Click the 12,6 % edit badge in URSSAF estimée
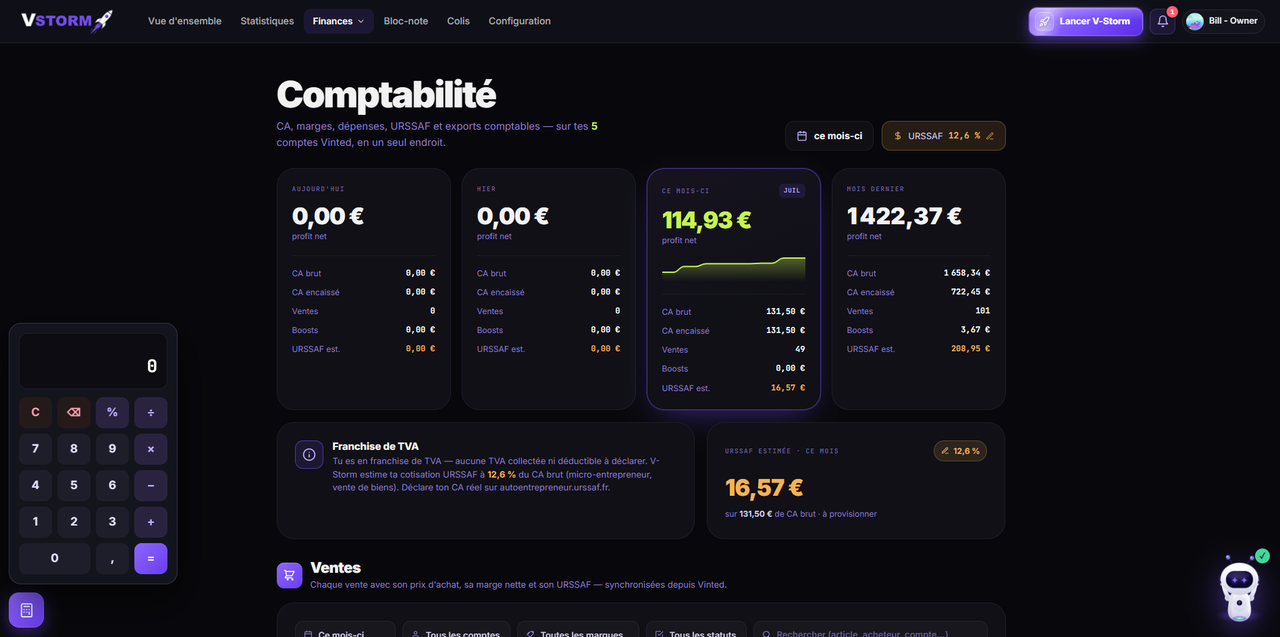This screenshot has height=637, width=1280. (960, 451)
